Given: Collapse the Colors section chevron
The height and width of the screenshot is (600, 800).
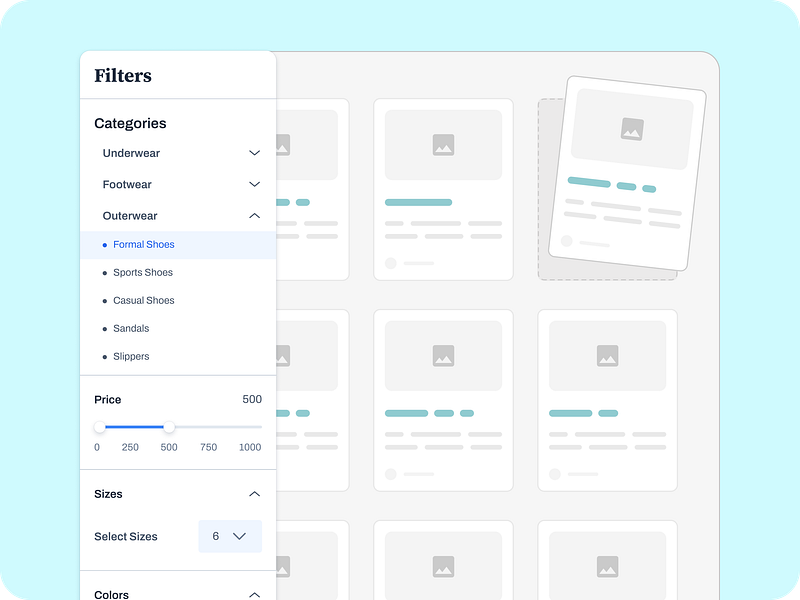Looking at the screenshot, I should tap(254, 594).
